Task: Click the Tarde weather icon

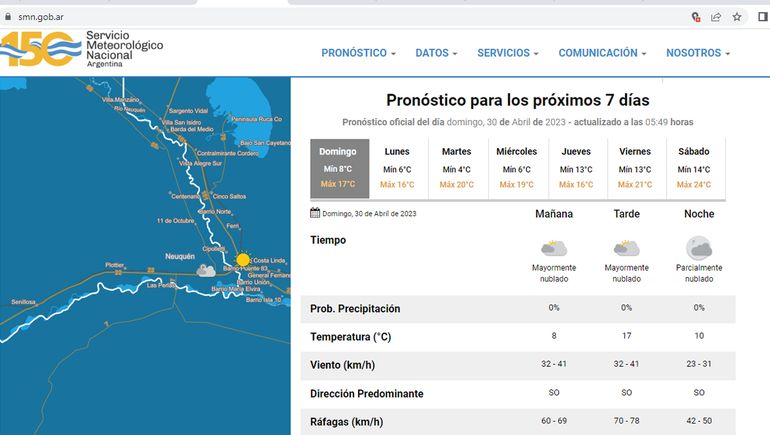Action: [x=626, y=248]
